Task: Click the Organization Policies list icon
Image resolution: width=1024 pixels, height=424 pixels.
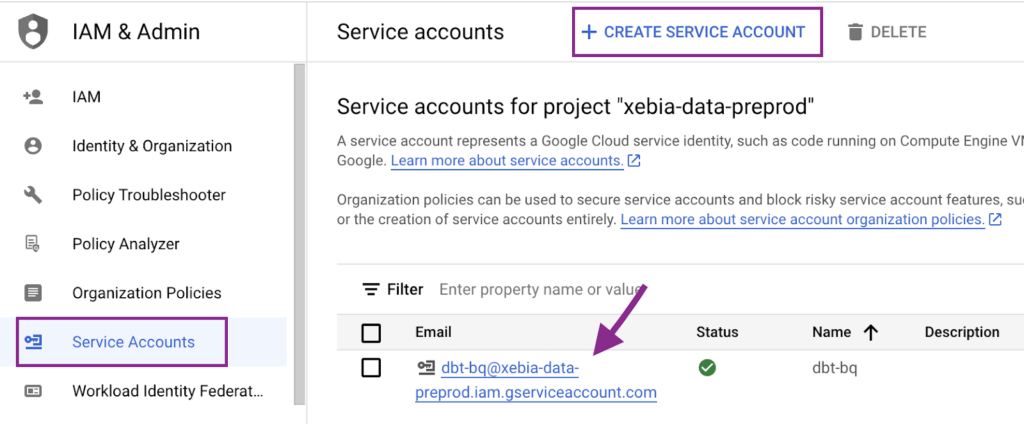Action: tap(33, 293)
